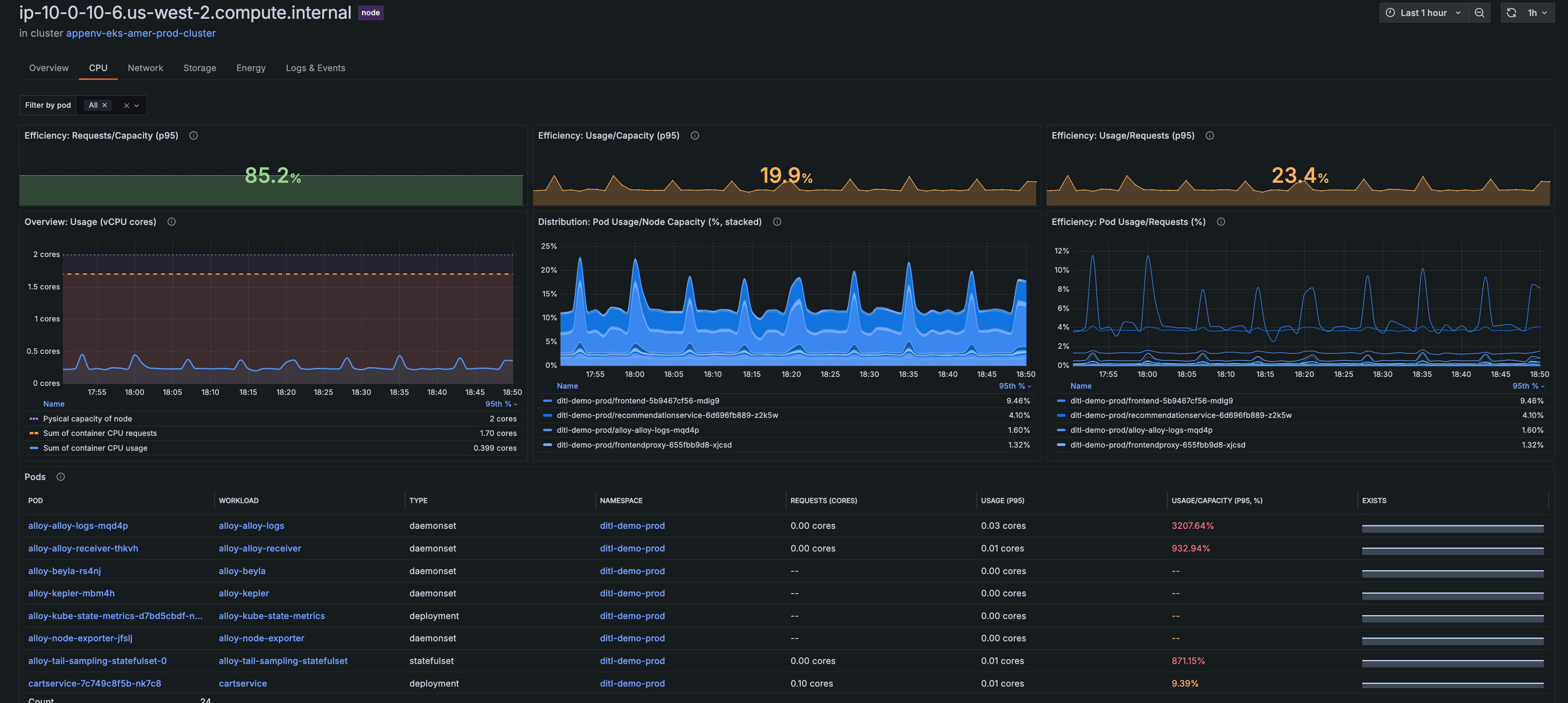Toggle Pysical capacity of node legend series

click(x=87, y=419)
